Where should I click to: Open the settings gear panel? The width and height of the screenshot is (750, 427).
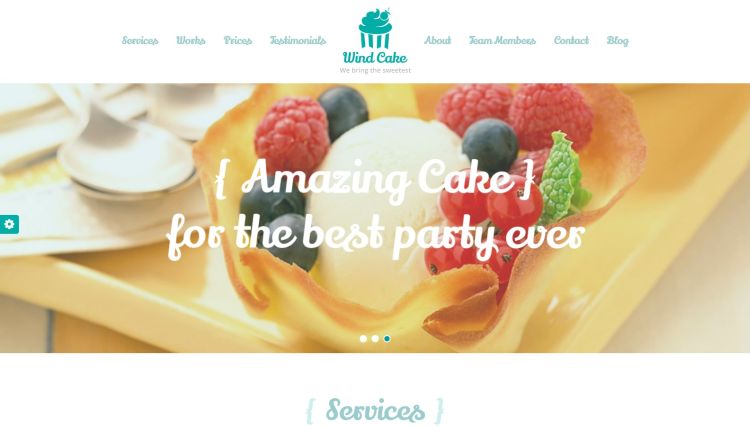click(9, 224)
